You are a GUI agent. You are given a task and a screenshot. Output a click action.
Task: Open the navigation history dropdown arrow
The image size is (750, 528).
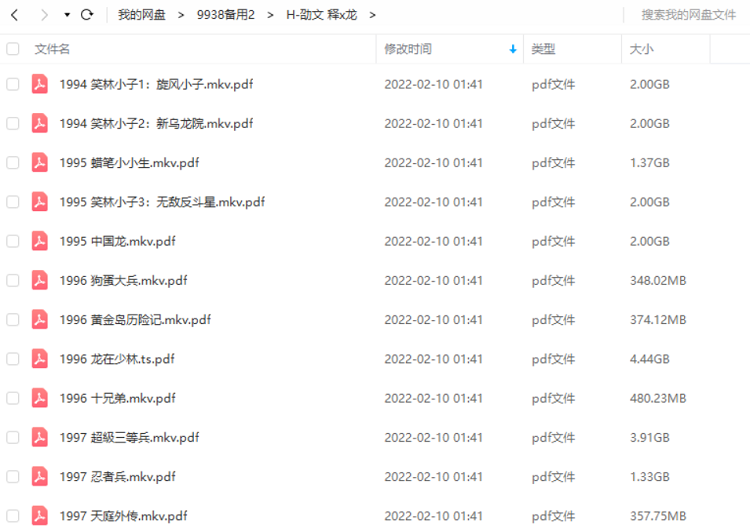[x=67, y=15]
